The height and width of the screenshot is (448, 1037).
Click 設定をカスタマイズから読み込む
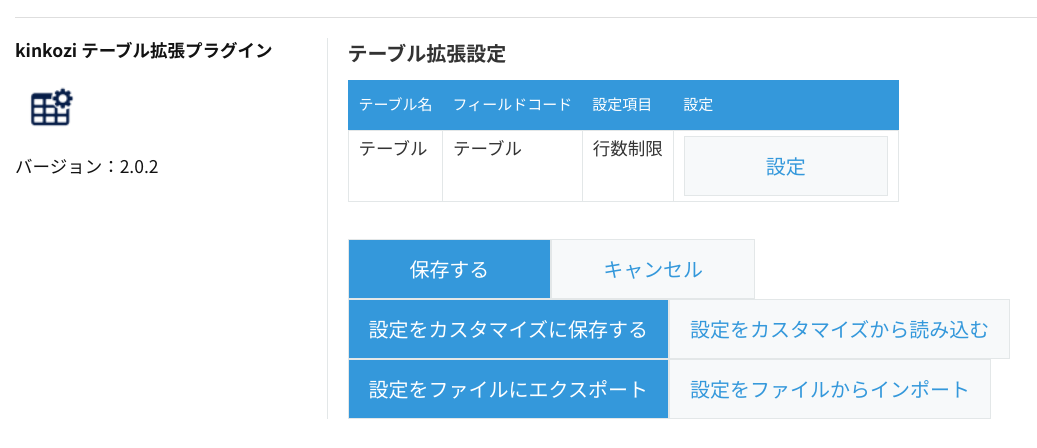839,330
